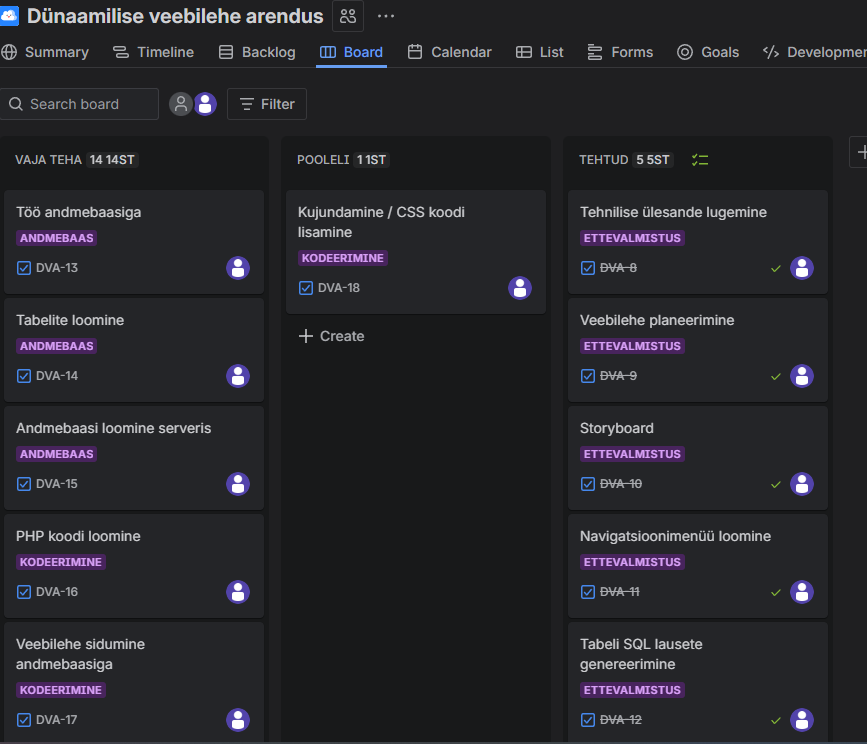Open the Filter dropdown

(267, 104)
